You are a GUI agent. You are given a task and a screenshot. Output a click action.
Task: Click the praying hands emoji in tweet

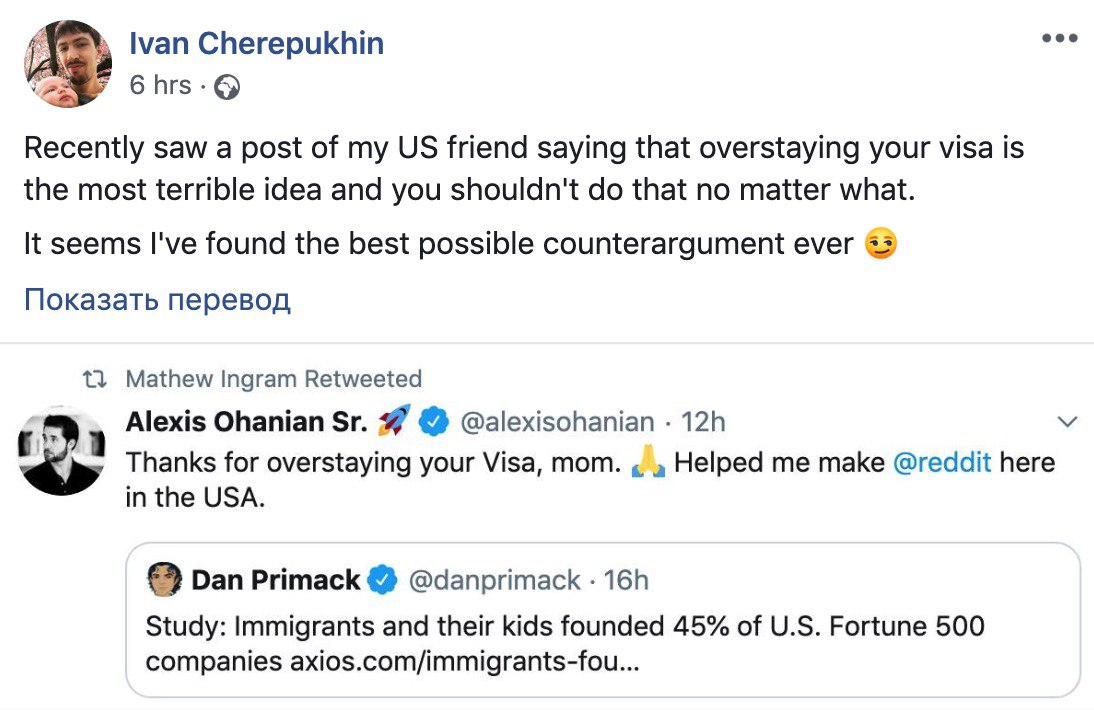pos(648,463)
